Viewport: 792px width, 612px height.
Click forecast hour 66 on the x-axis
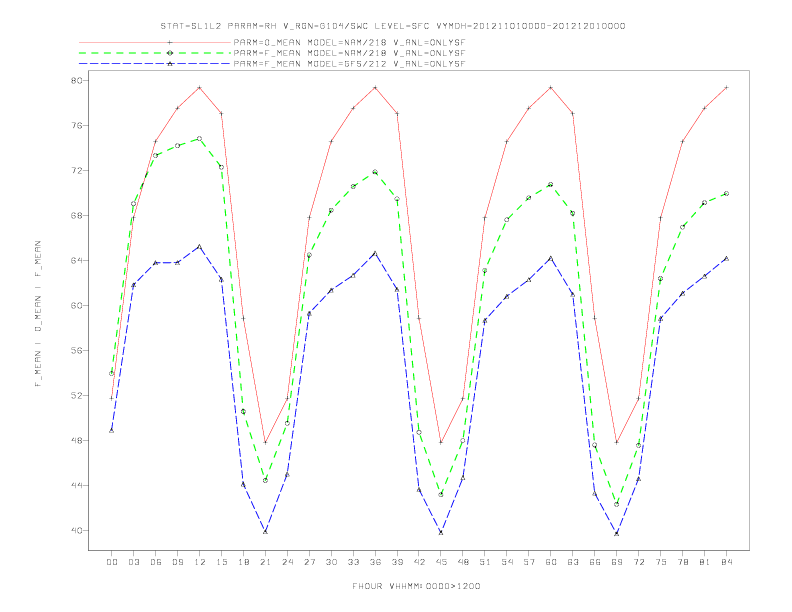pyautogui.click(x=595, y=562)
